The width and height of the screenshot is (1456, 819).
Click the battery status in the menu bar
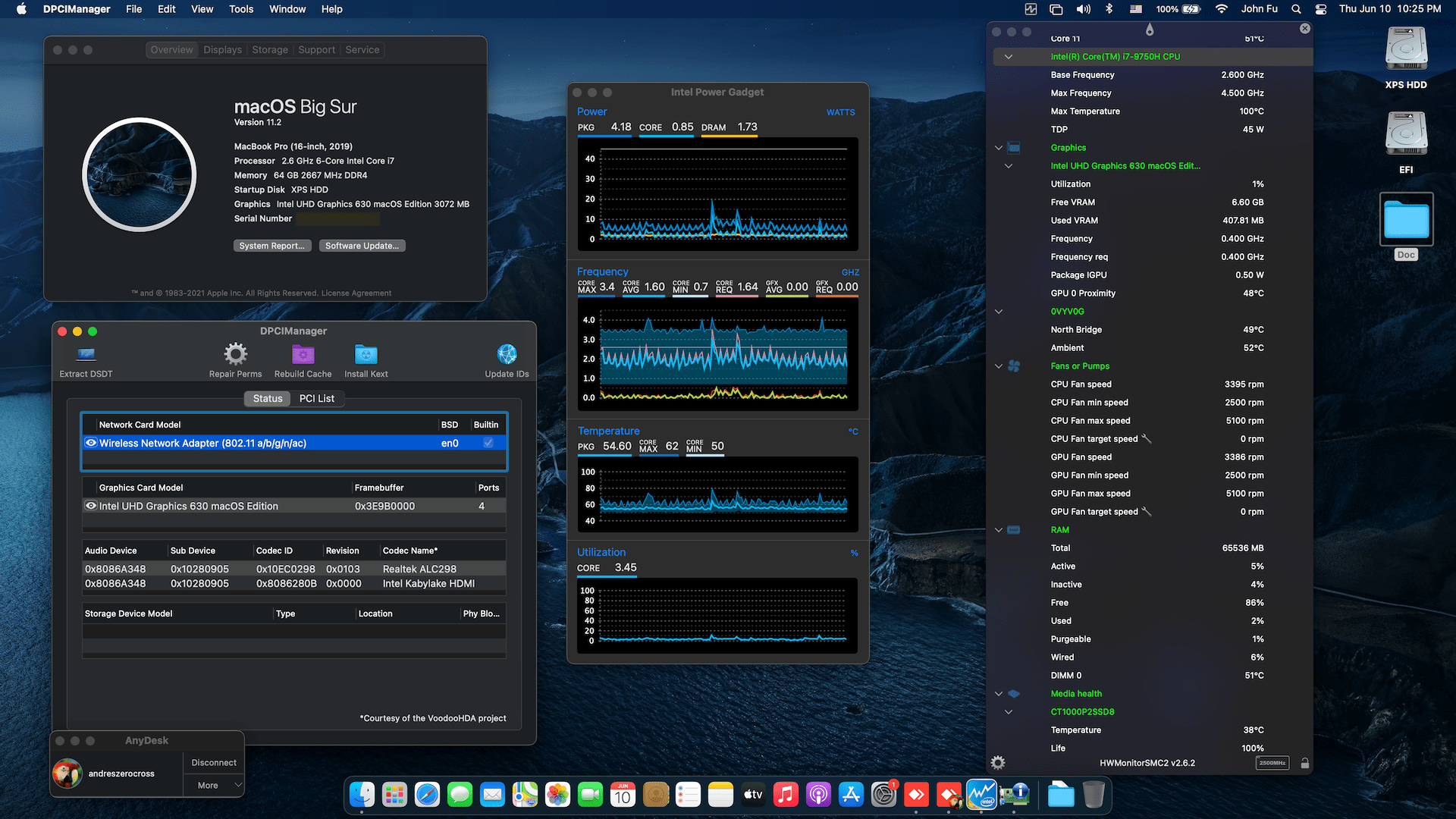[x=1178, y=9]
